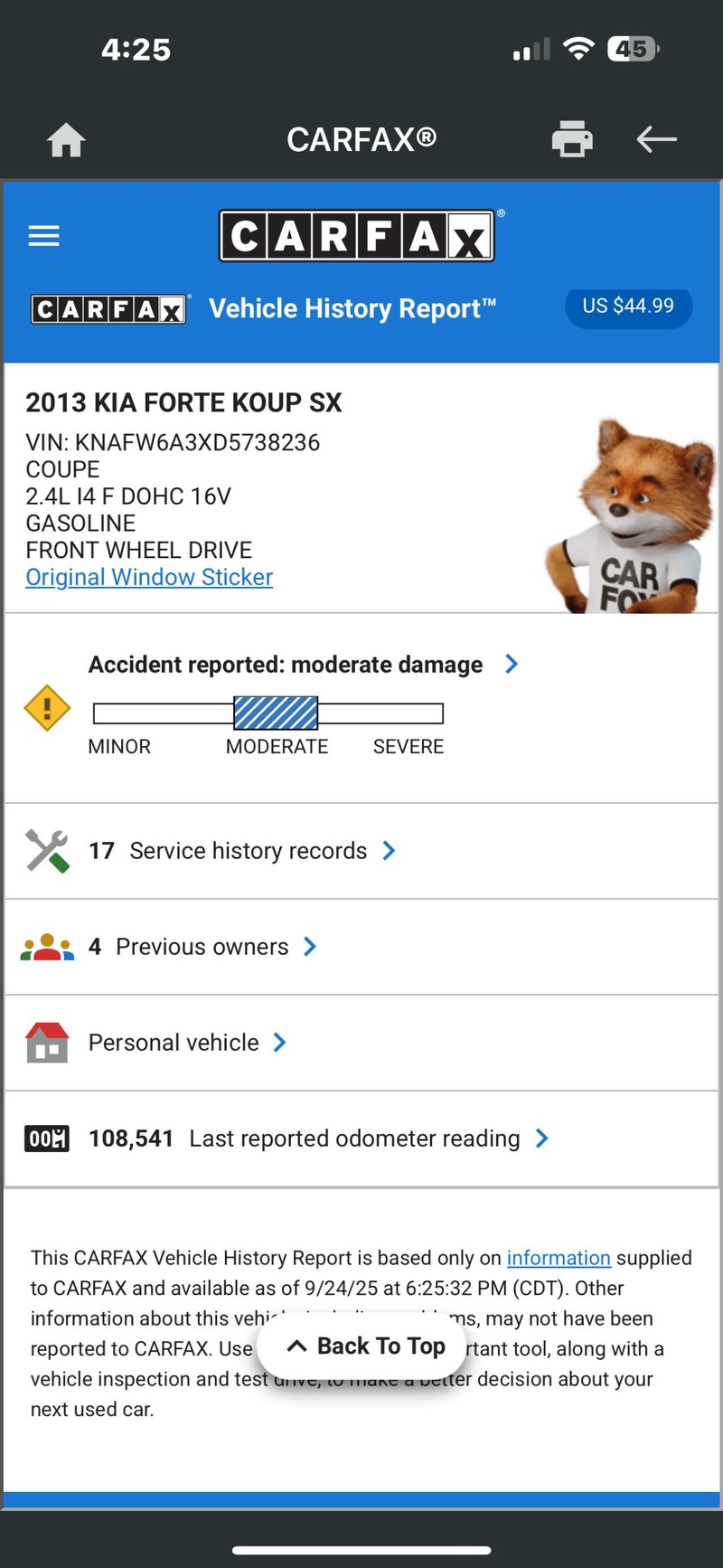The height and width of the screenshot is (1568, 723).
Task: Expand the Previous owners chevron
Action: click(310, 946)
